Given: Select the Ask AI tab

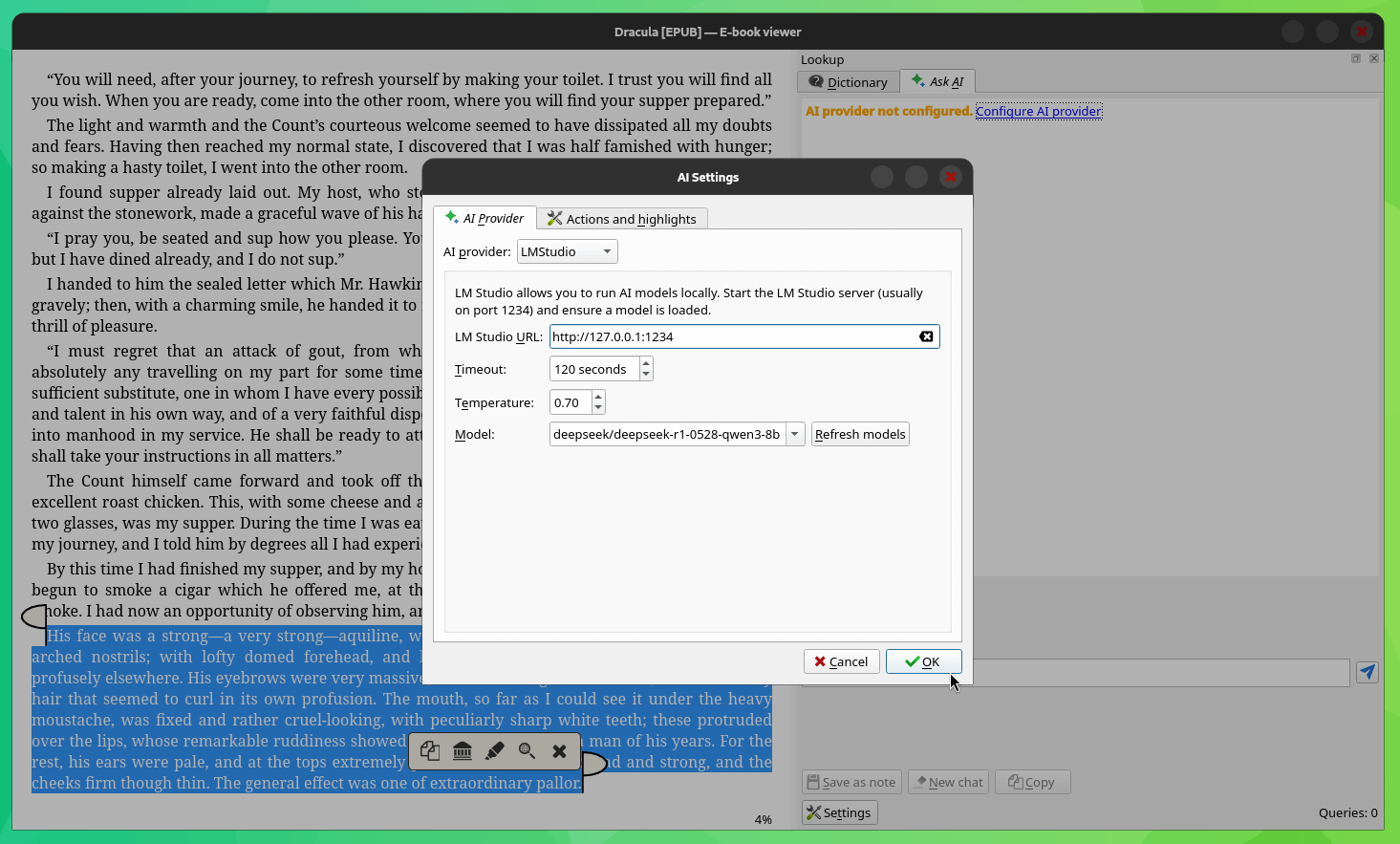Looking at the screenshot, I should coord(937,81).
